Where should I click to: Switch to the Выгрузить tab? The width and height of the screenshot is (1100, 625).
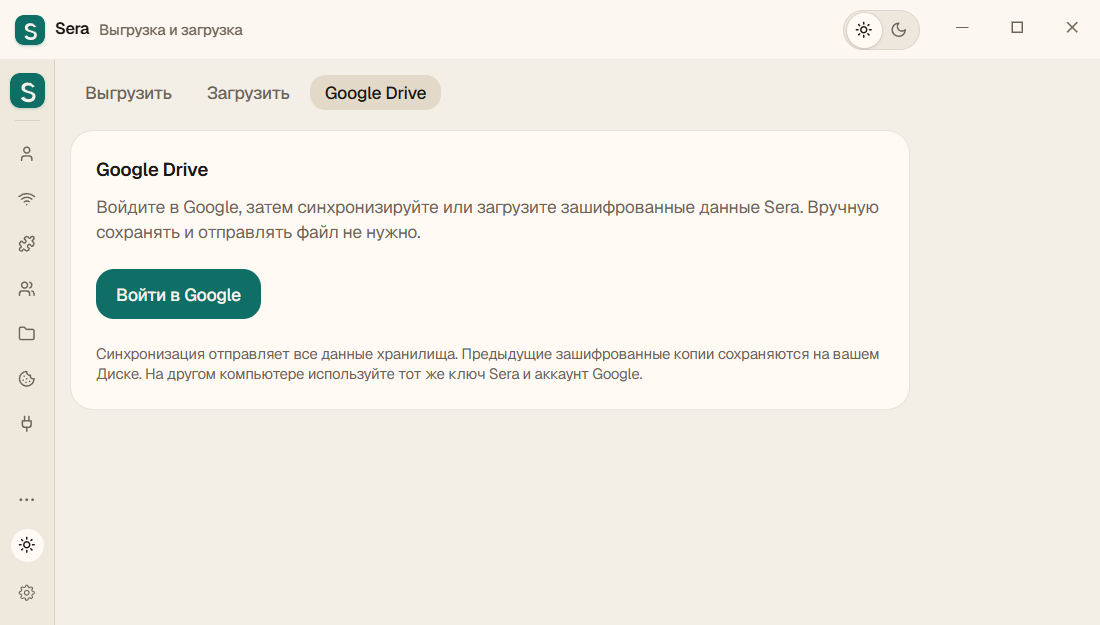click(x=128, y=93)
